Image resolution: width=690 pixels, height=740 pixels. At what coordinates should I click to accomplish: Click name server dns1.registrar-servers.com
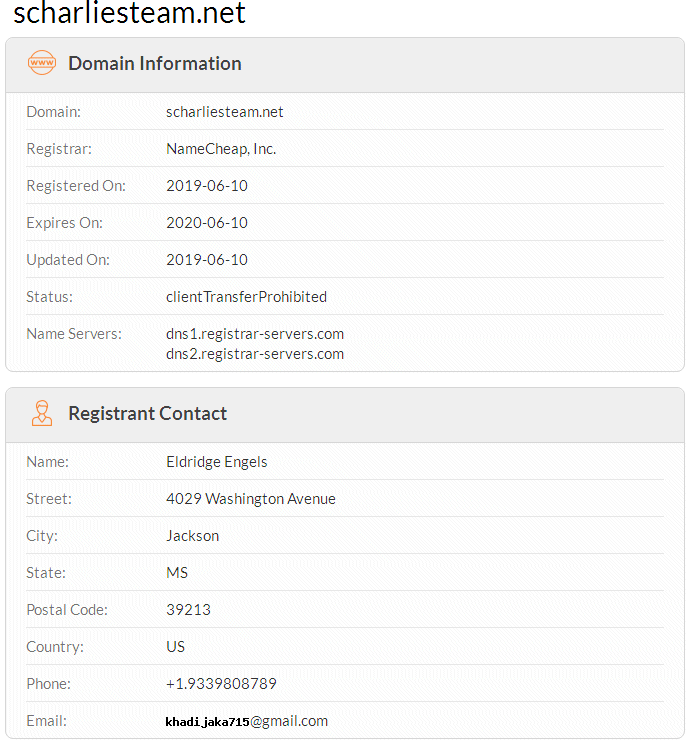point(255,334)
